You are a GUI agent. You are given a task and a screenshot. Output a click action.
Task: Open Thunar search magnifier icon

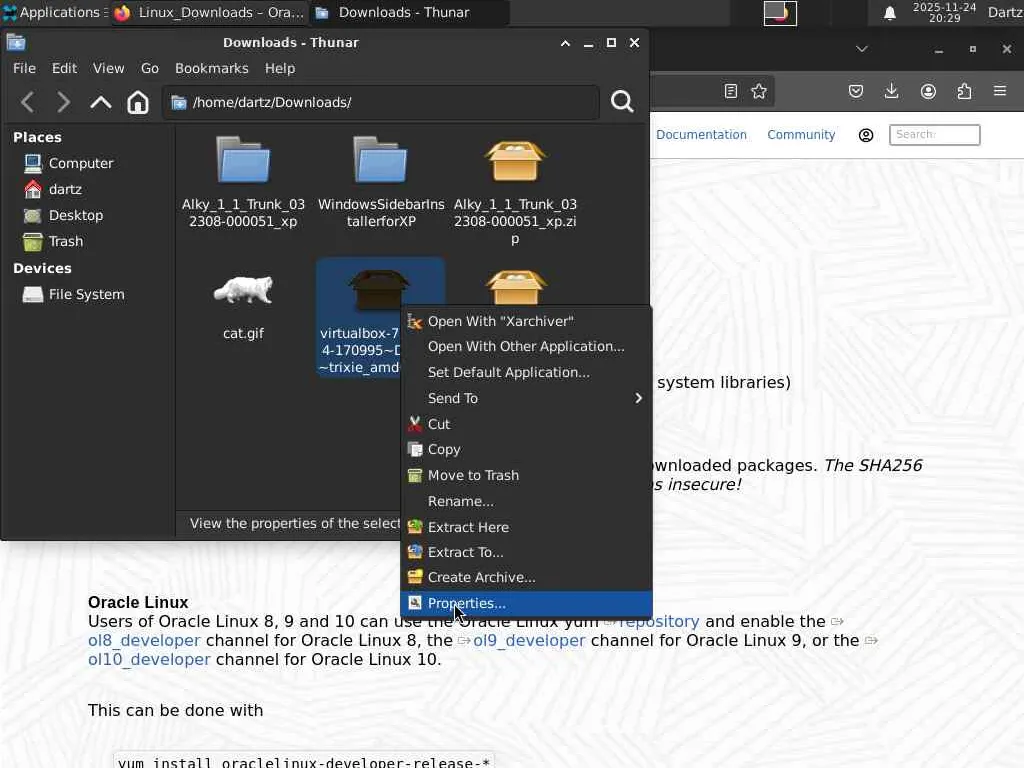click(x=622, y=101)
